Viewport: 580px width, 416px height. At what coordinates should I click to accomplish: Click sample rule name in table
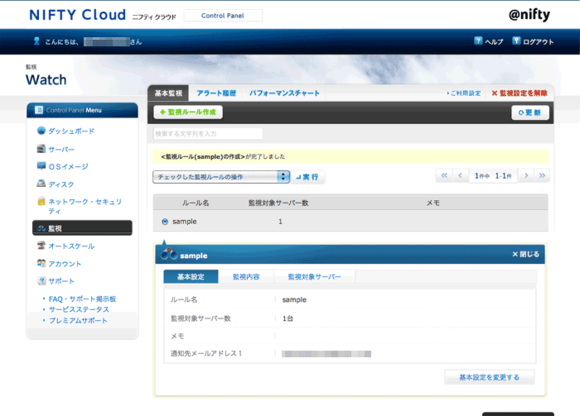(x=184, y=221)
